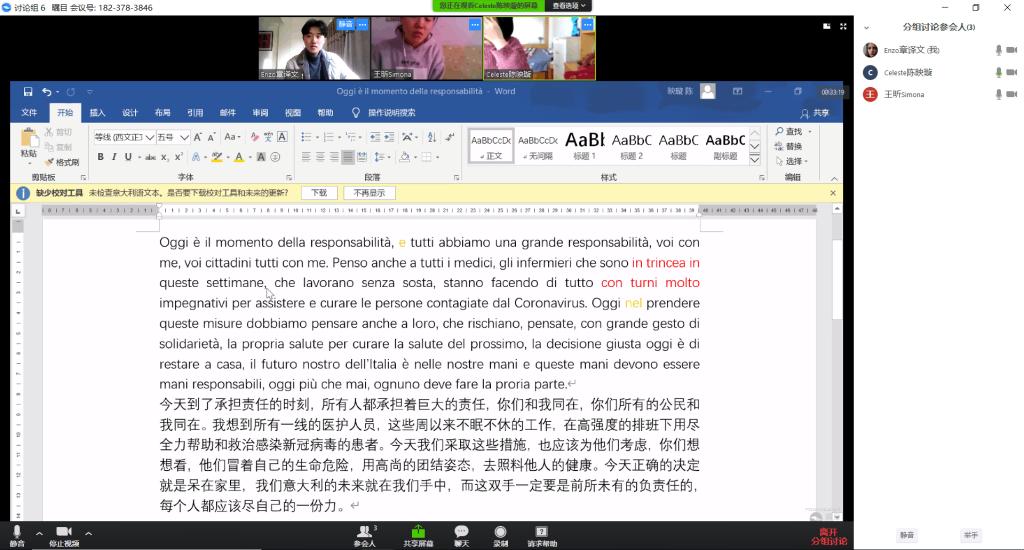Open audio options arrow beside mute
The width and height of the screenshot is (1024, 550).
39,533
